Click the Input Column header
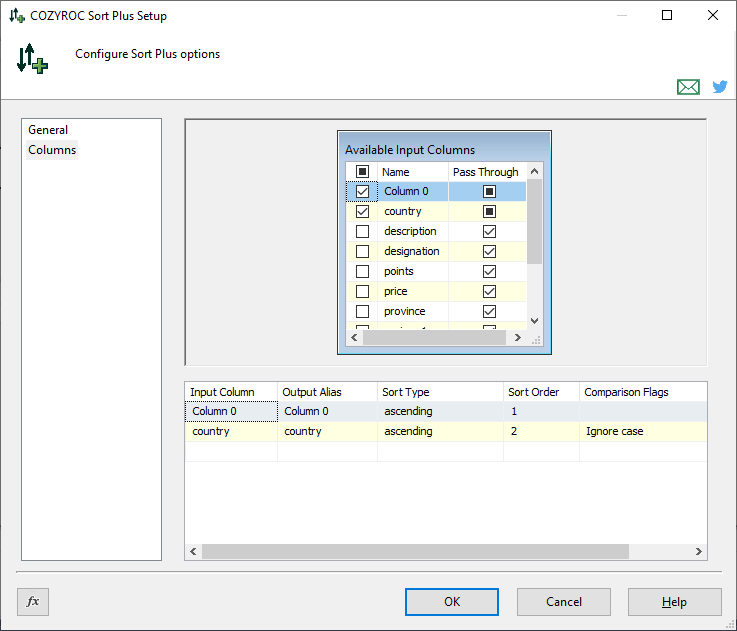Viewport: 737px width, 631px height. (231, 392)
